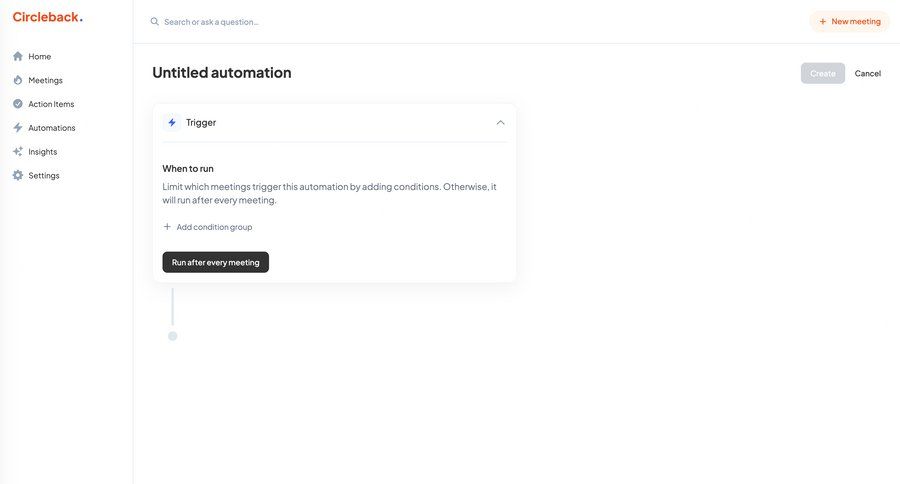
Task: Click the Meetings hand icon
Action: [18, 80]
